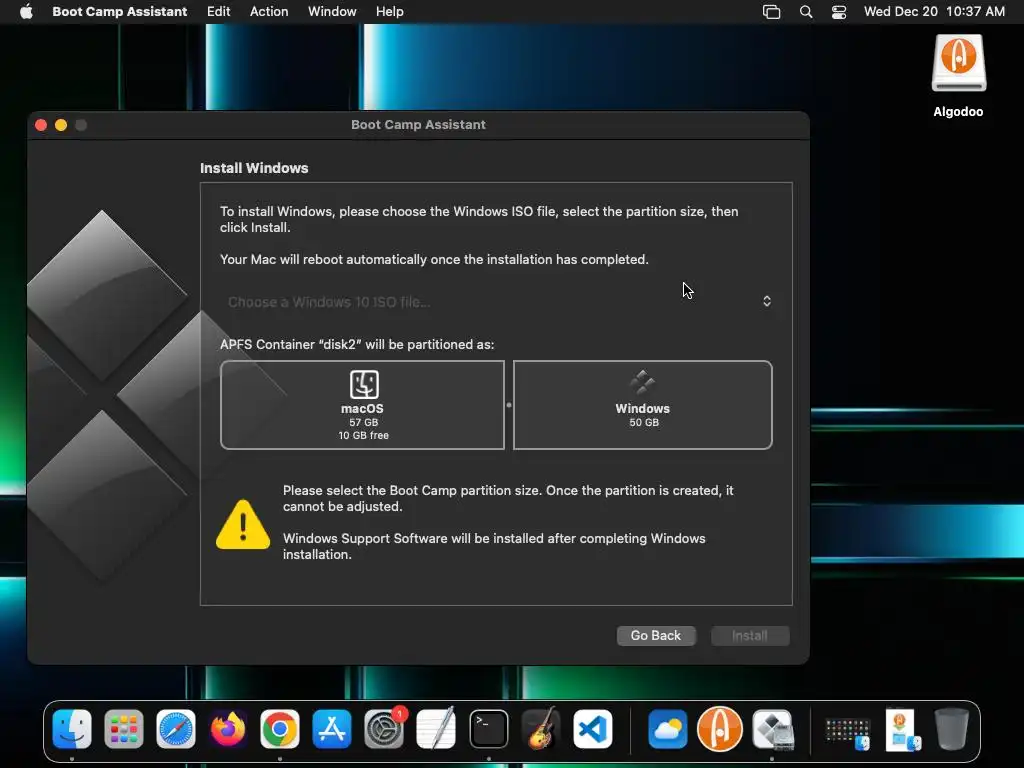Open Spotlight search in the menu bar
Screen dimensions: 1024x768
pyautogui.click(x=806, y=12)
